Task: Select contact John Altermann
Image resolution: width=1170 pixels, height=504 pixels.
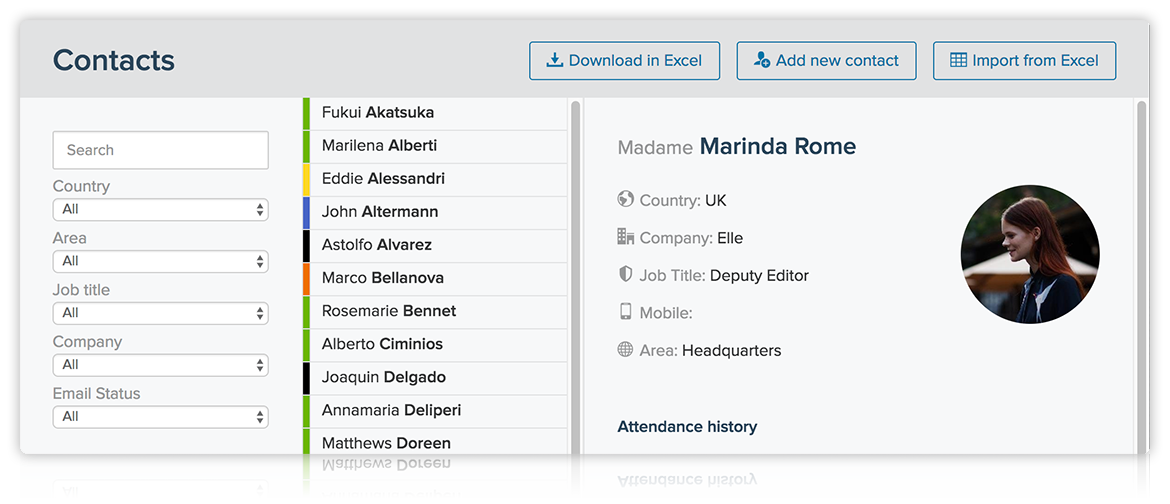Action: 436,212
